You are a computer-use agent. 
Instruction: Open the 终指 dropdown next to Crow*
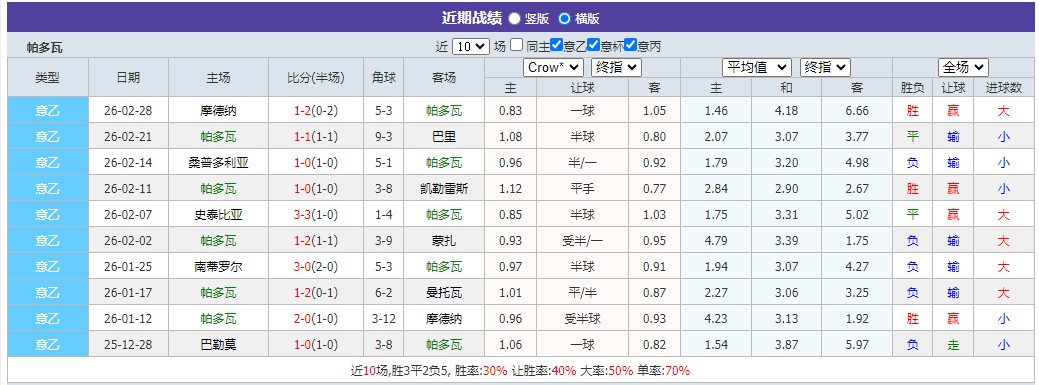pyautogui.click(x=616, y=68)
